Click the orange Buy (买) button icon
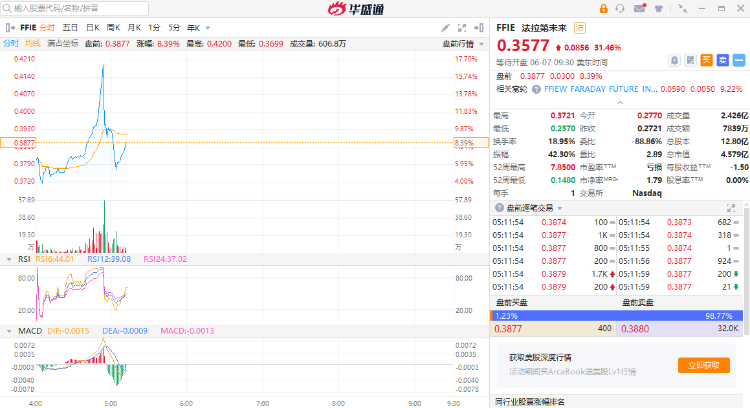The height and width of the screenshot is (408, 750). pyautogui.click(x=705, y=60)
